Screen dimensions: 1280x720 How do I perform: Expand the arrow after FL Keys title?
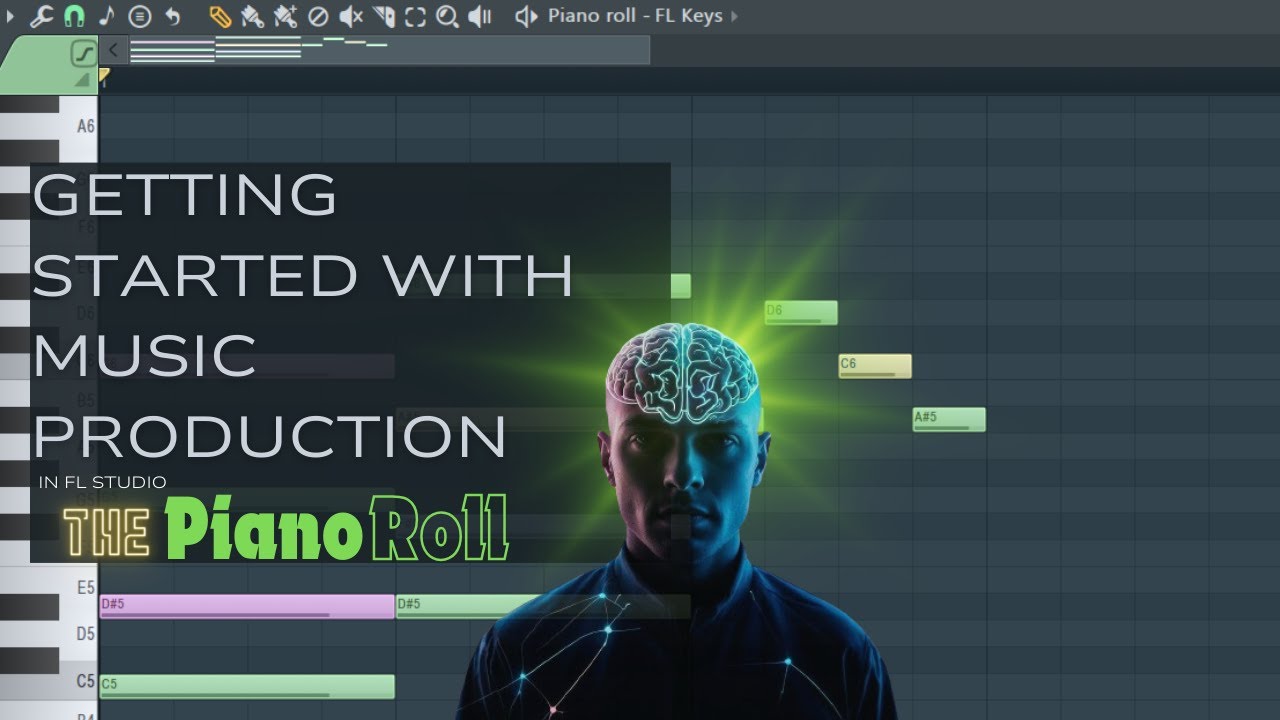(735, 16)
